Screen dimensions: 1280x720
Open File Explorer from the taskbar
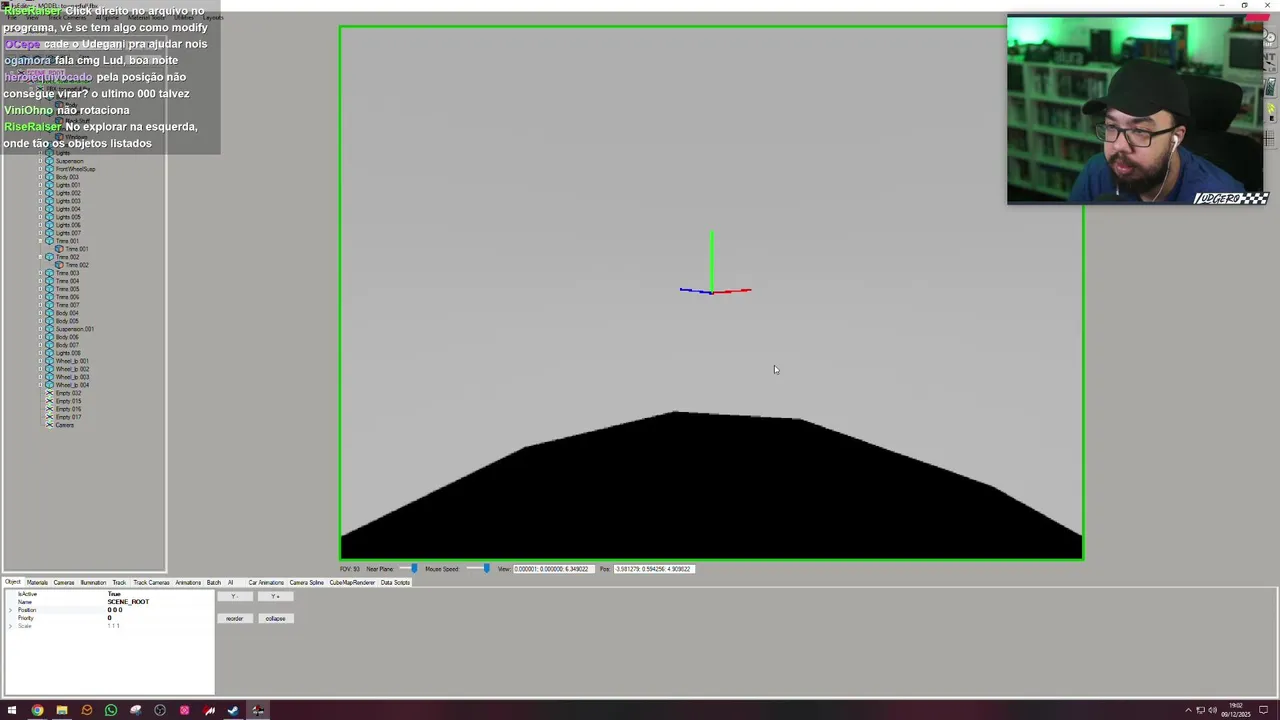click(61, 710)
